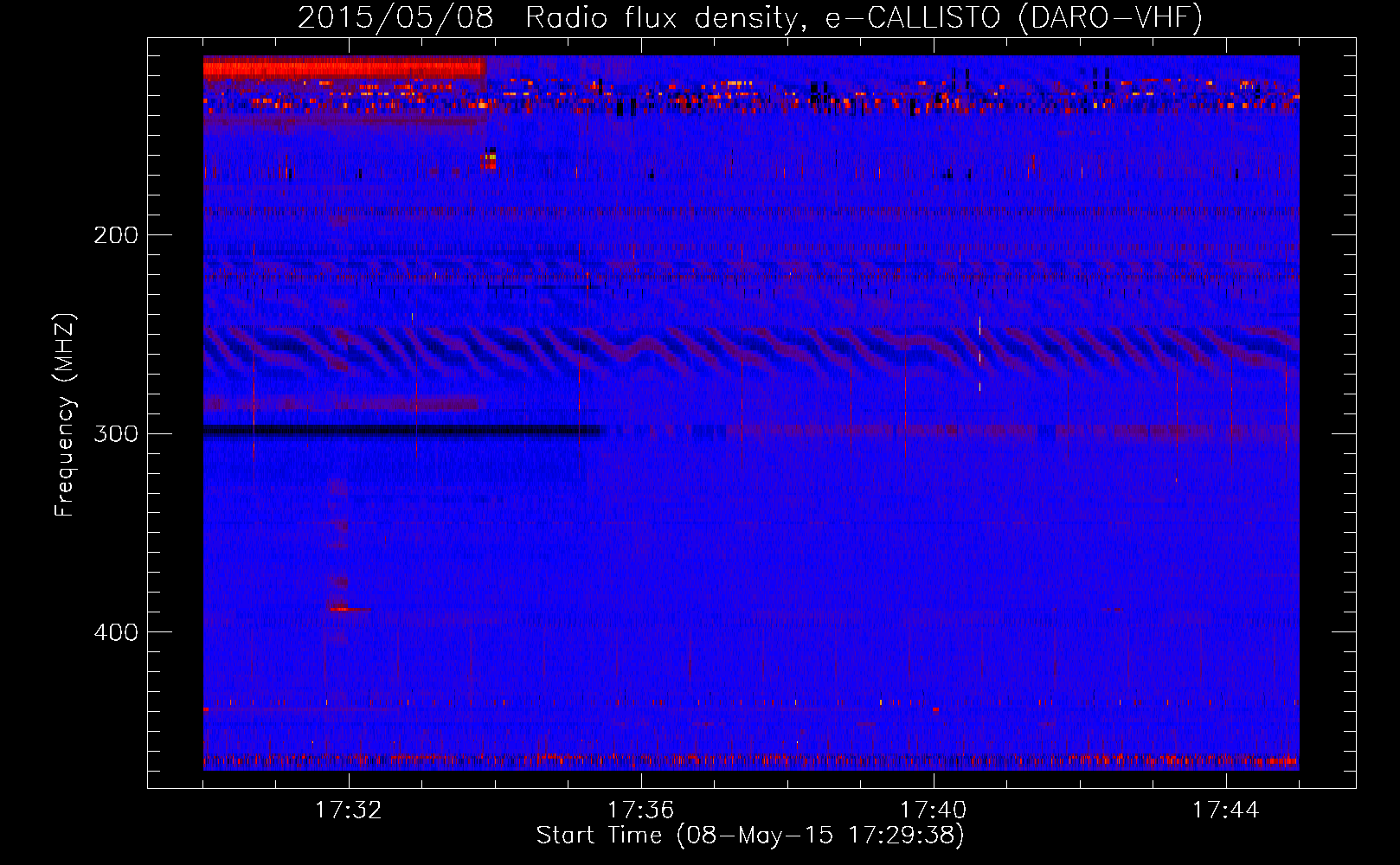The height and width of the screenshot is (865, 1400).
Task: Click the "17:44" time tick label
Action: [1226, 811]
